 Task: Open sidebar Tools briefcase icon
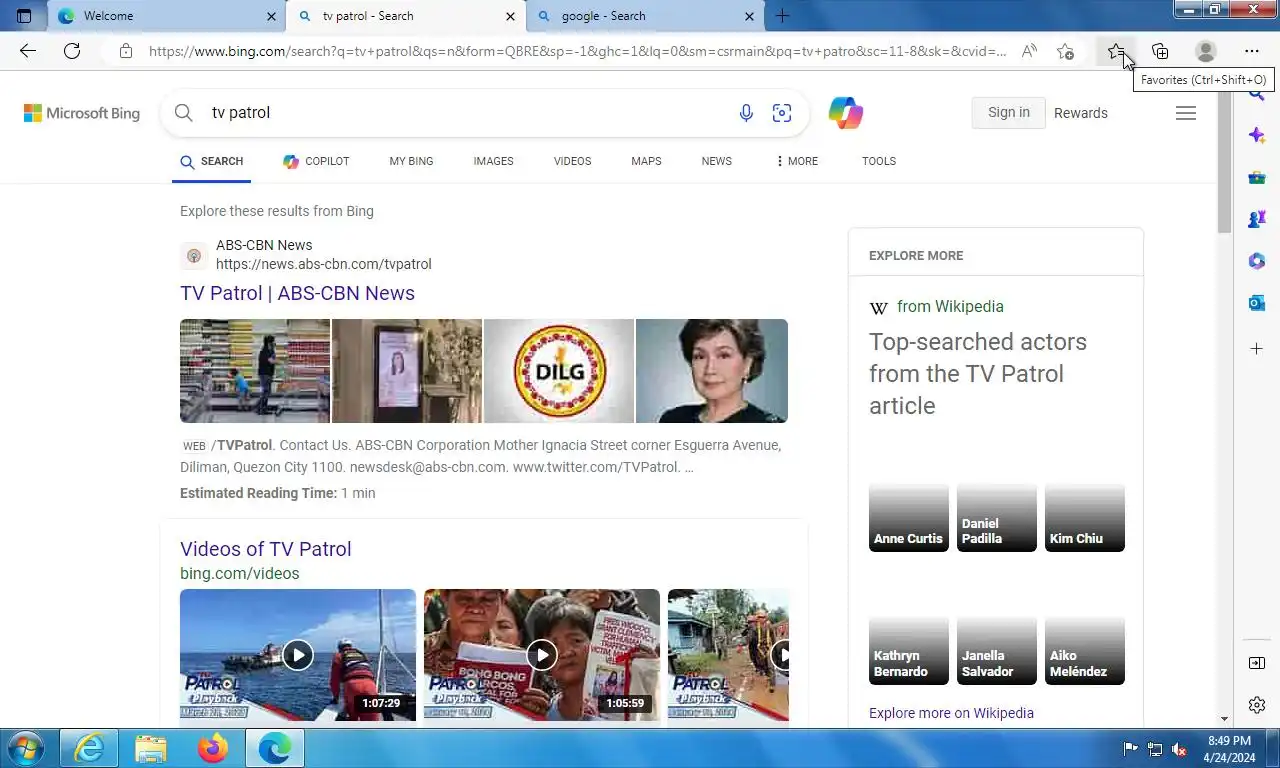pos(1257,178)
